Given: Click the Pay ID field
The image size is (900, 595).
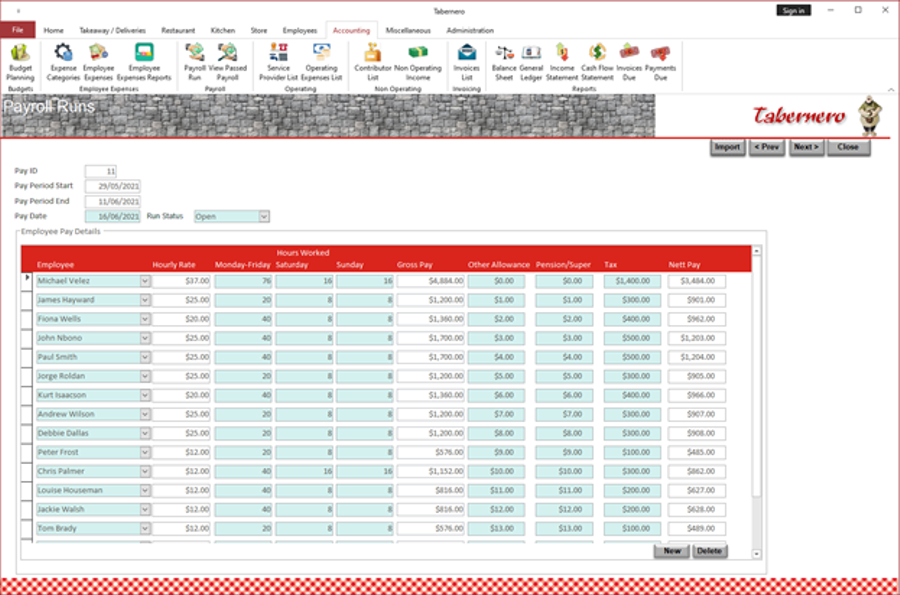Looking at the screenshot, I should [101, 171].
